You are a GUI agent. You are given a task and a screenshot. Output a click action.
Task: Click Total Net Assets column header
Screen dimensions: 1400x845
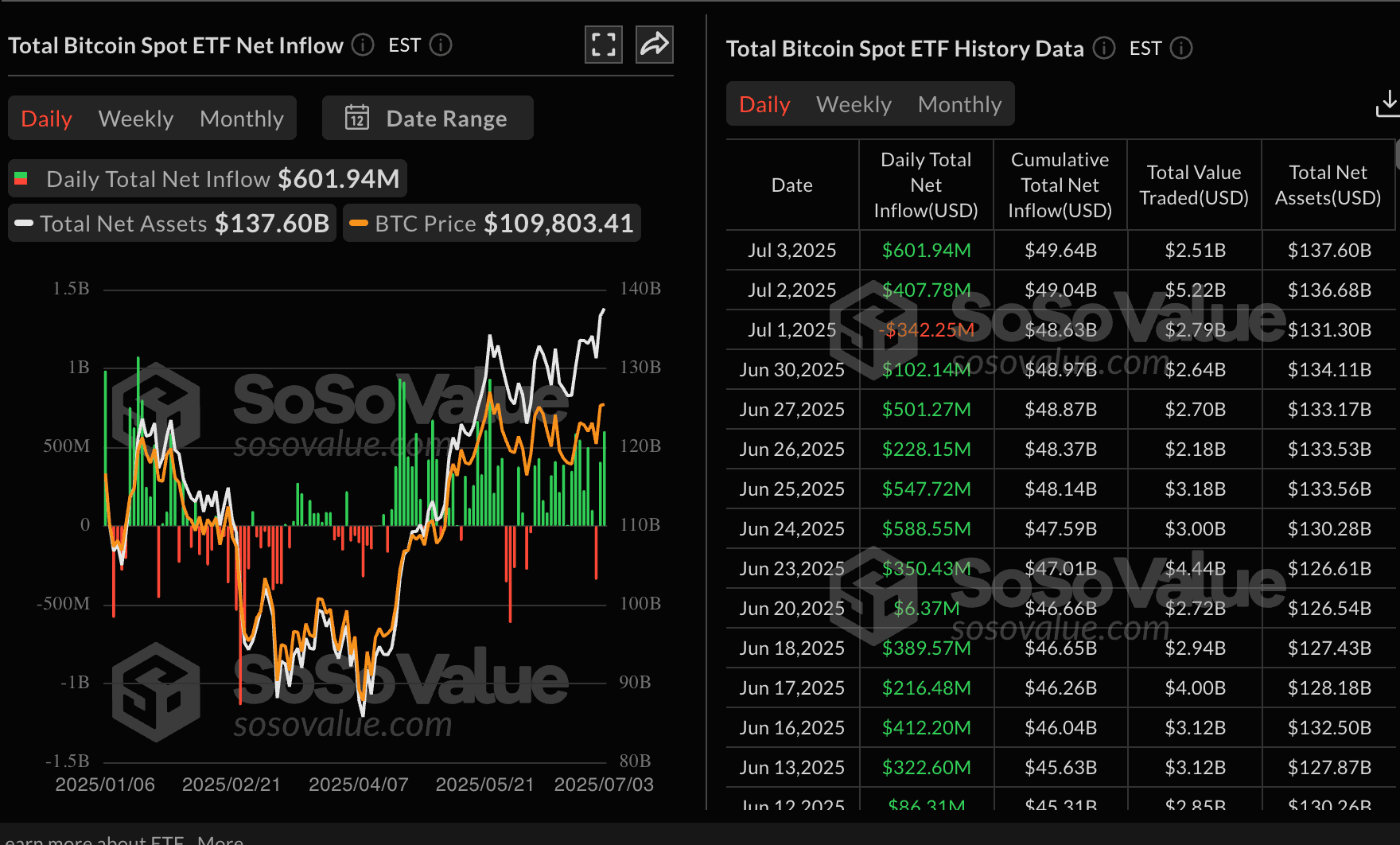(x=1328, y=185)
